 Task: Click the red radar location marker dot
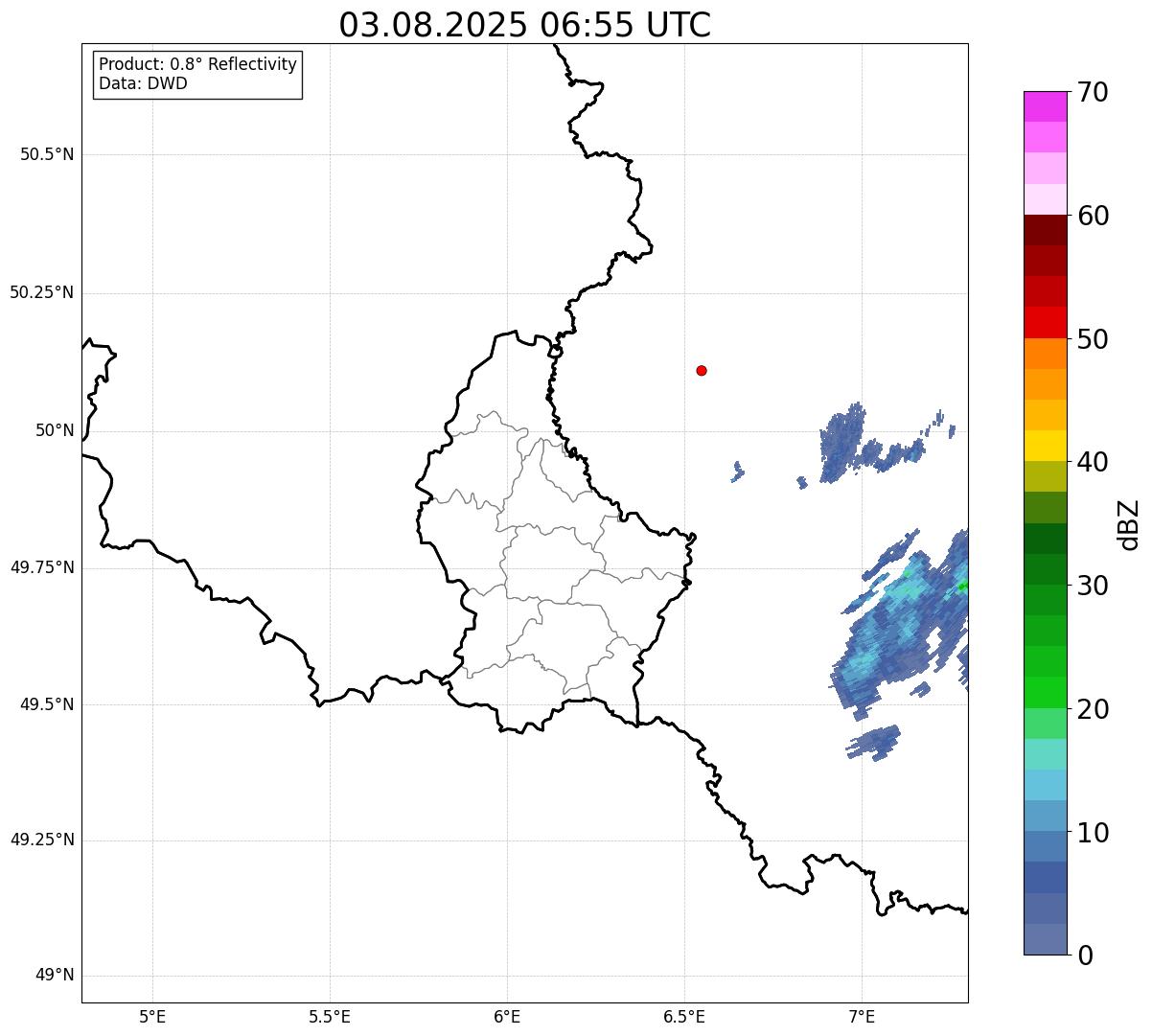click(702, 370)
